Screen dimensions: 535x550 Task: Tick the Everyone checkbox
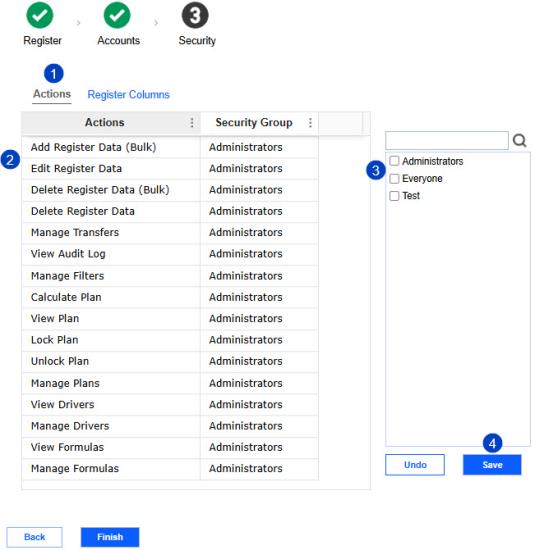coord(394,178)
